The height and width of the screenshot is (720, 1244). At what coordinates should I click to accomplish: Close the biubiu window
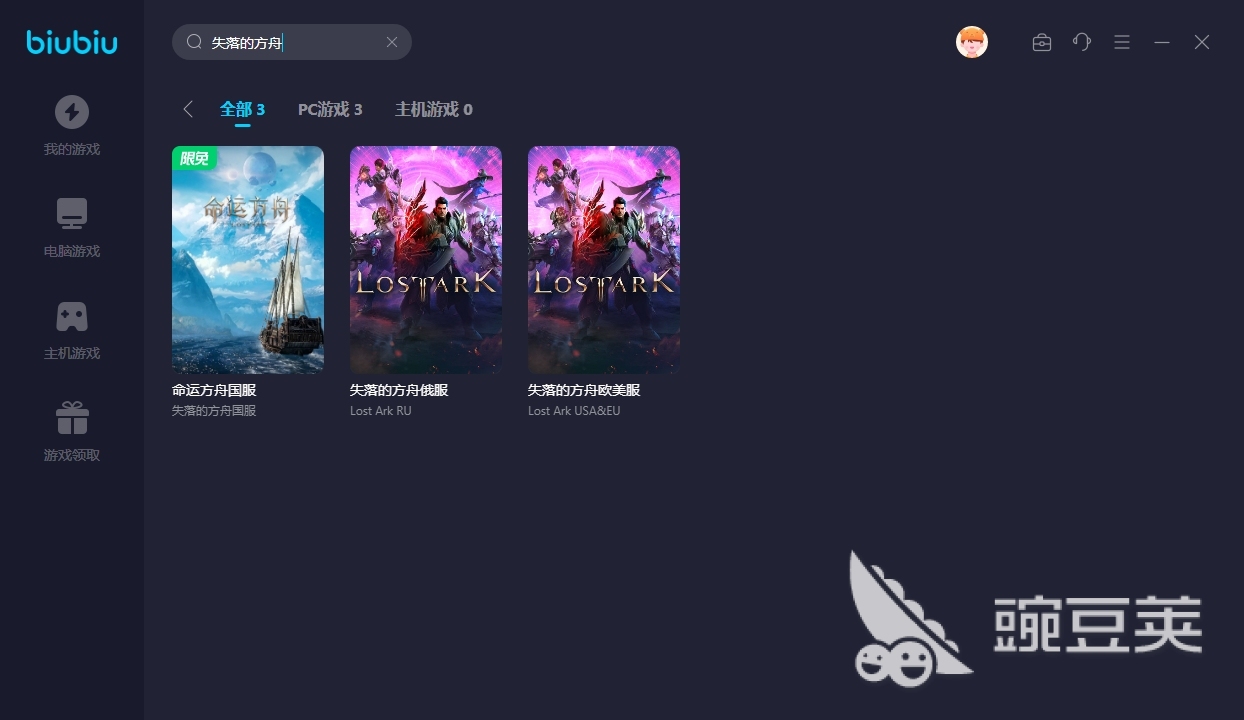[x=1202, y=42]
